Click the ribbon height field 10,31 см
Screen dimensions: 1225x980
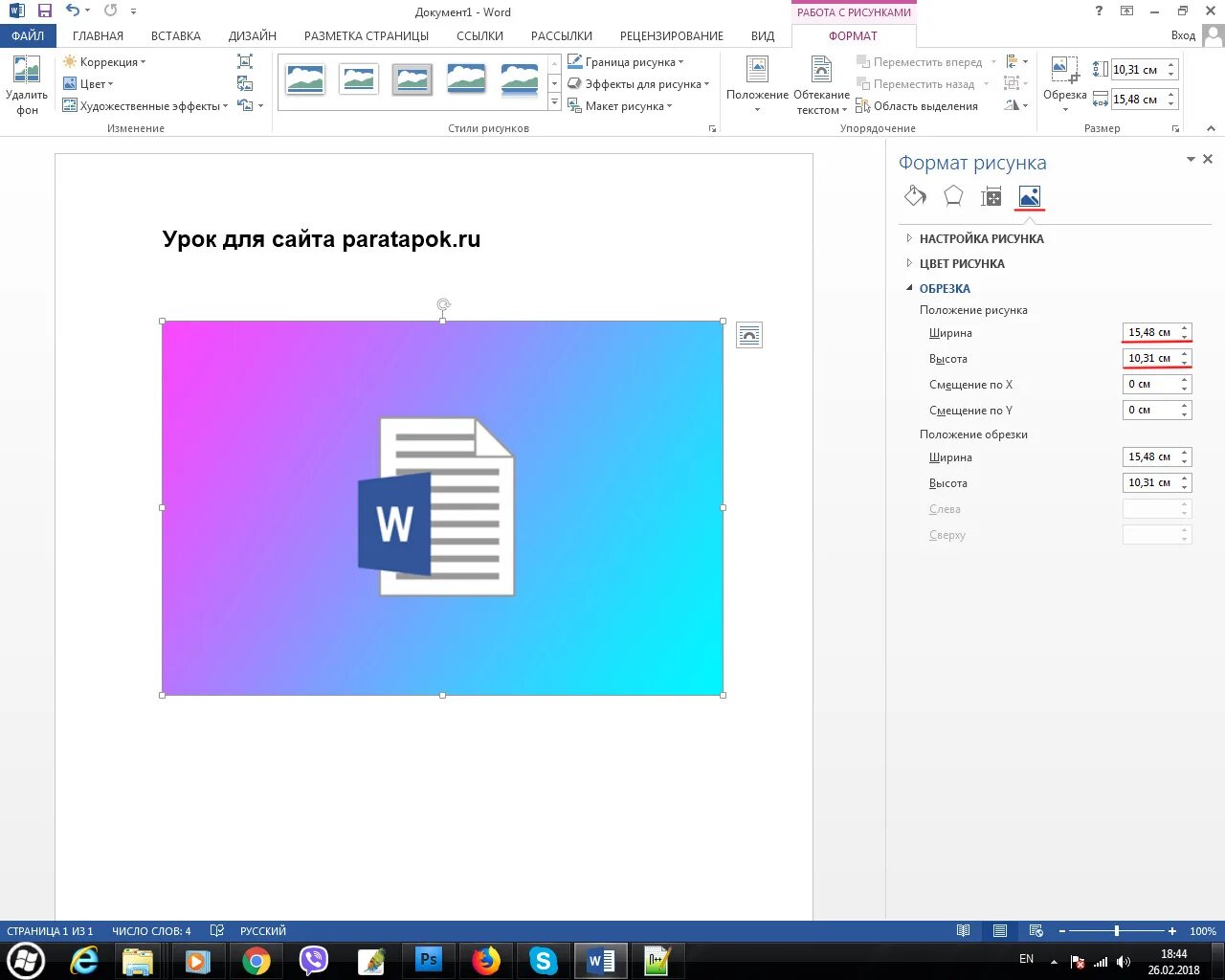coord(1136,70)
